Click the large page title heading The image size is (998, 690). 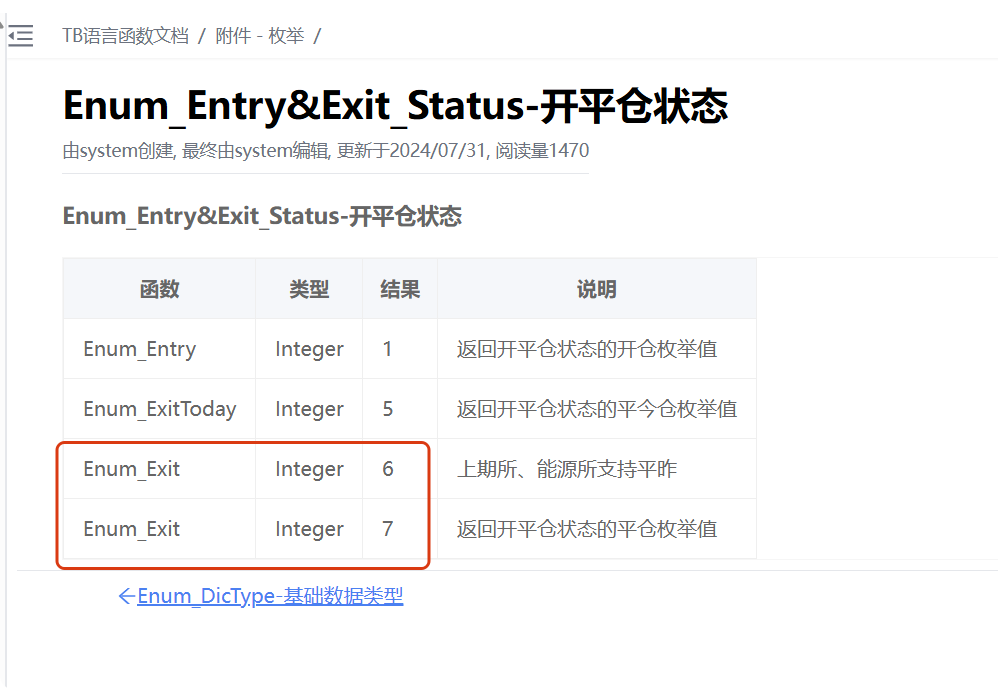(395, 106)
